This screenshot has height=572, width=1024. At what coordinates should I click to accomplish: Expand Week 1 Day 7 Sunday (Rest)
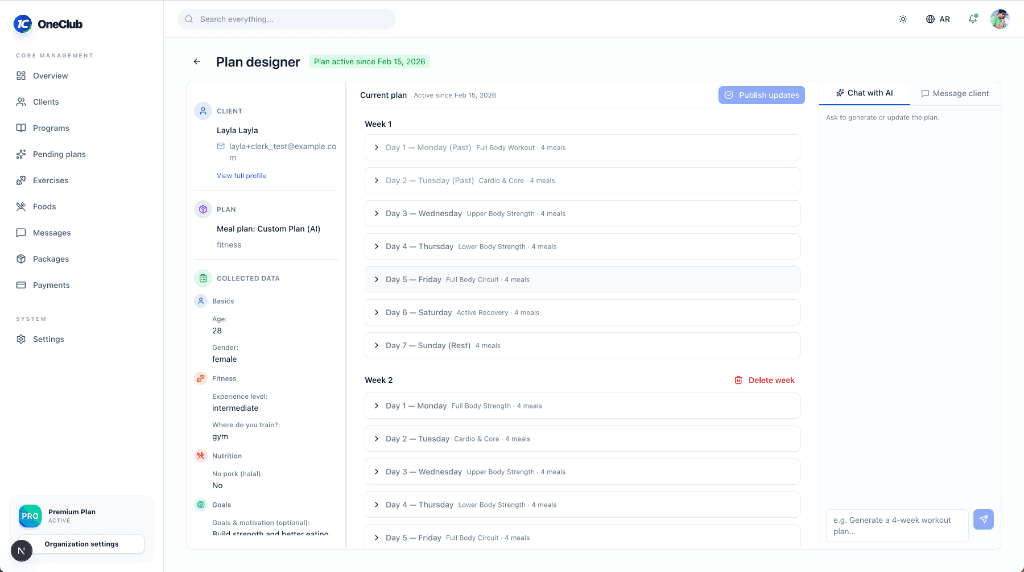pyautogui.click(x=582, y=345)
